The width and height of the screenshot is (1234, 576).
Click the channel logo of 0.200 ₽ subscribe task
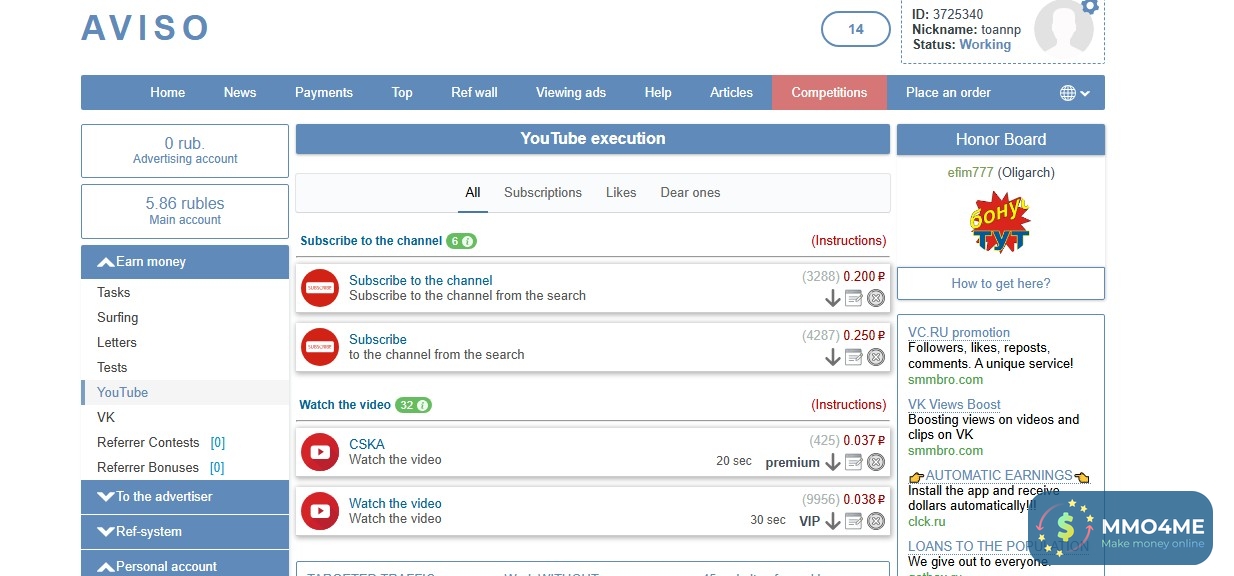pos(321,288)
